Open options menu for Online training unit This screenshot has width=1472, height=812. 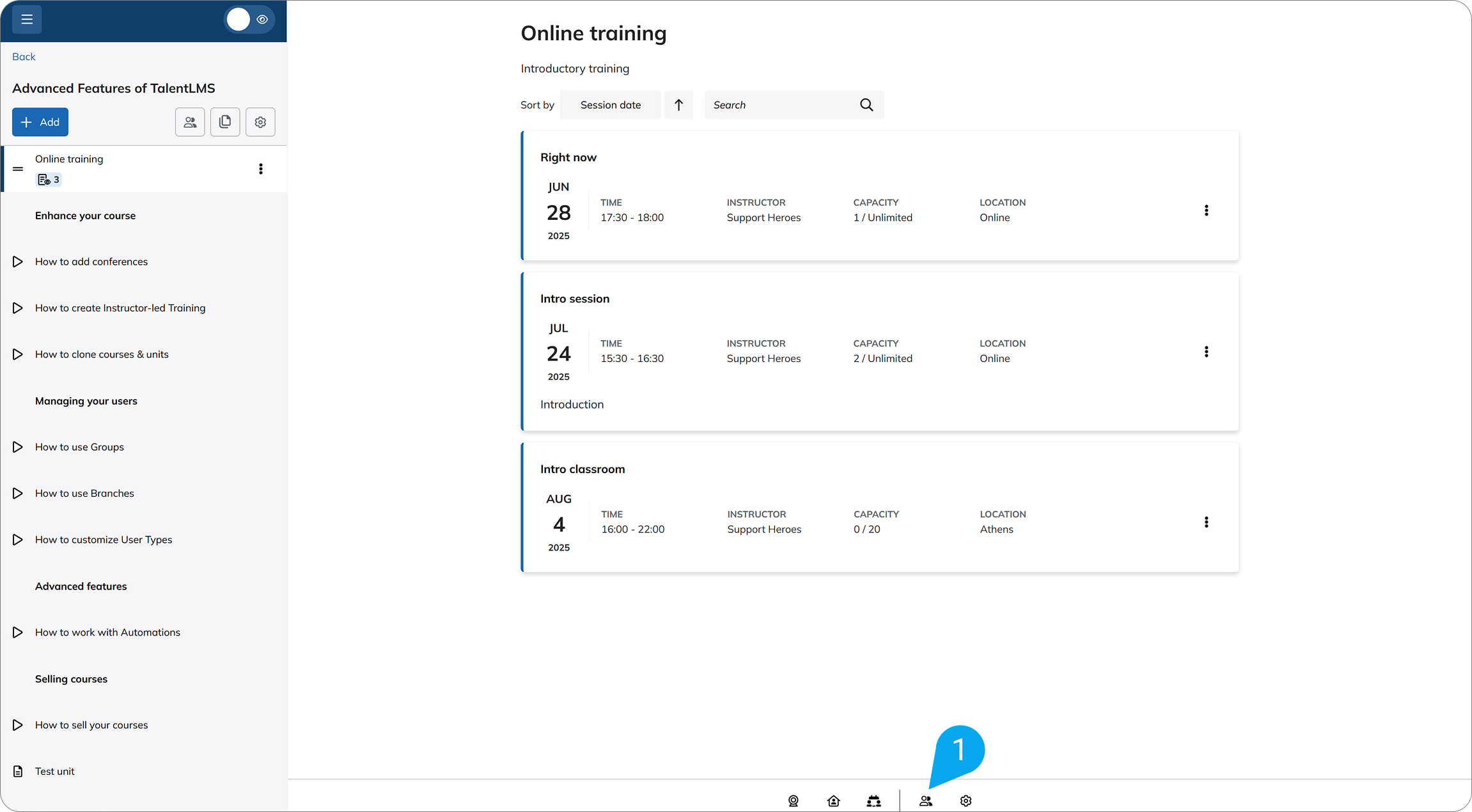260,169
